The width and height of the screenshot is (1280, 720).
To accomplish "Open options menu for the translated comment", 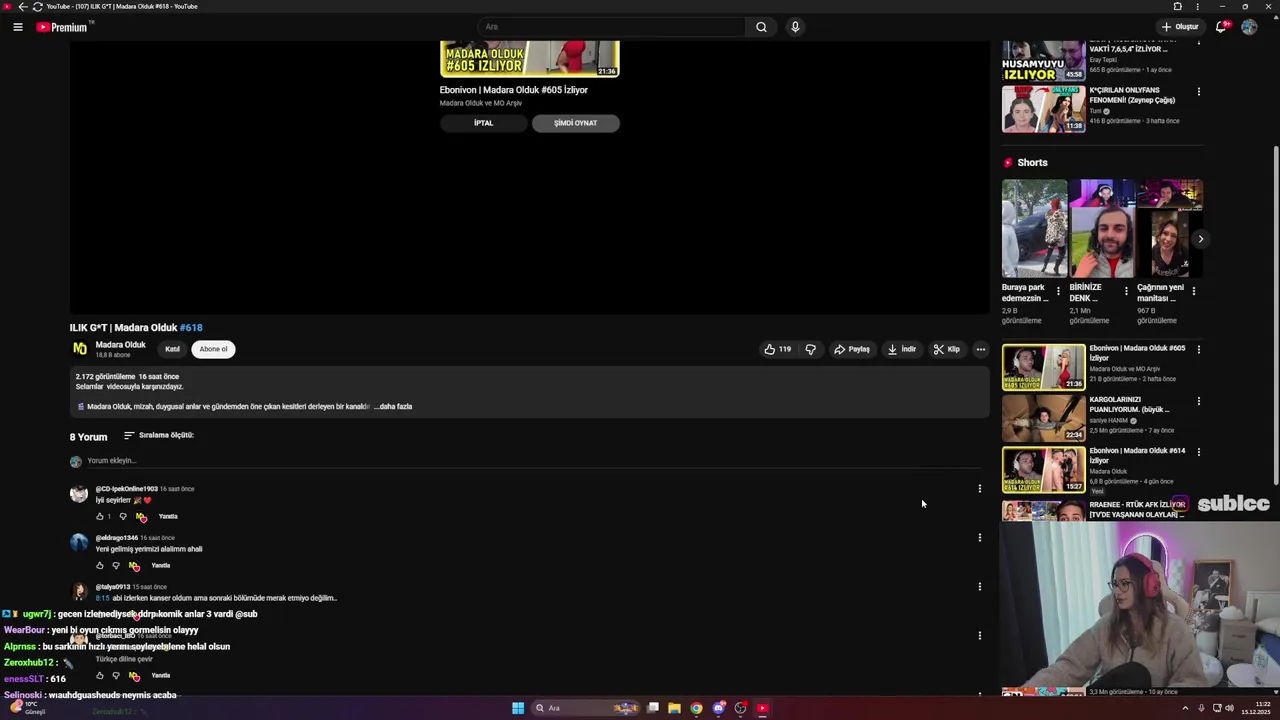I will 980,636.
